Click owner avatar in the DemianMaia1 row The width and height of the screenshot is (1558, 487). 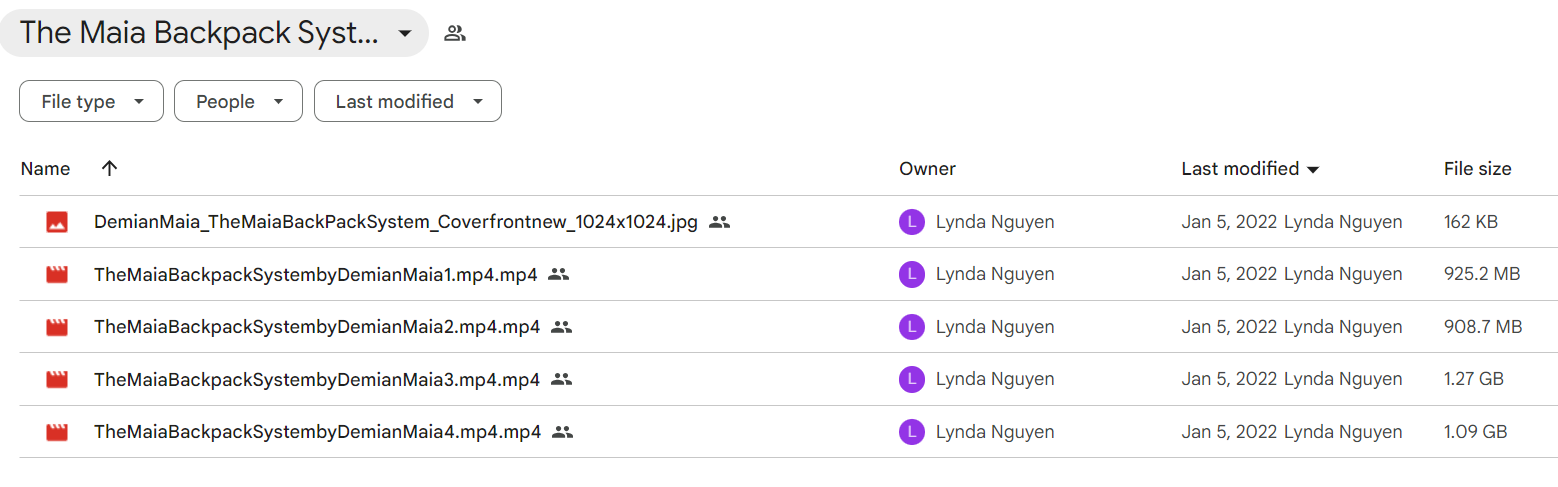tap(911, 274)
